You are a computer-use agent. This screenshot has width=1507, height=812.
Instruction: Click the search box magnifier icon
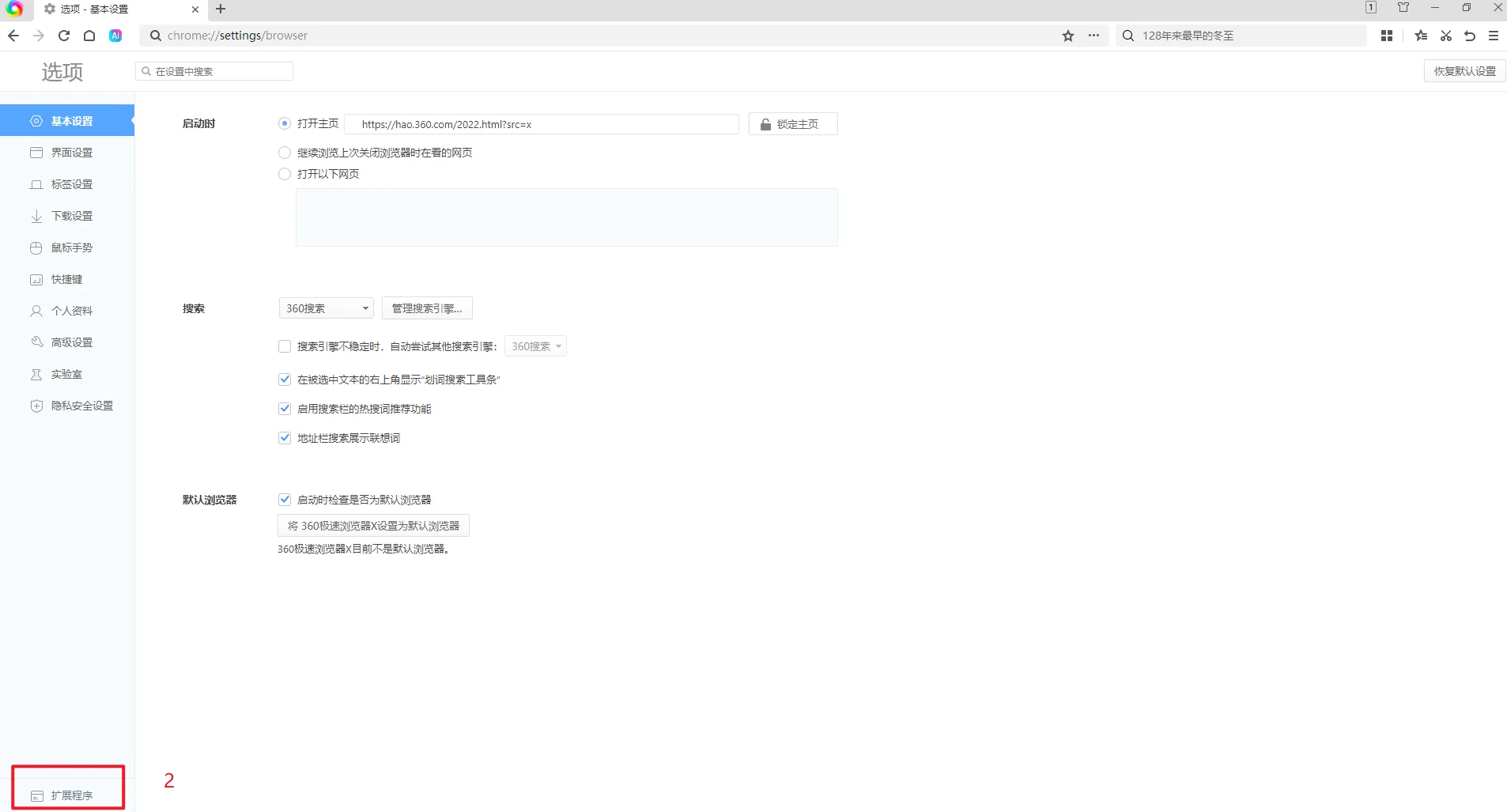(1128, 36)
